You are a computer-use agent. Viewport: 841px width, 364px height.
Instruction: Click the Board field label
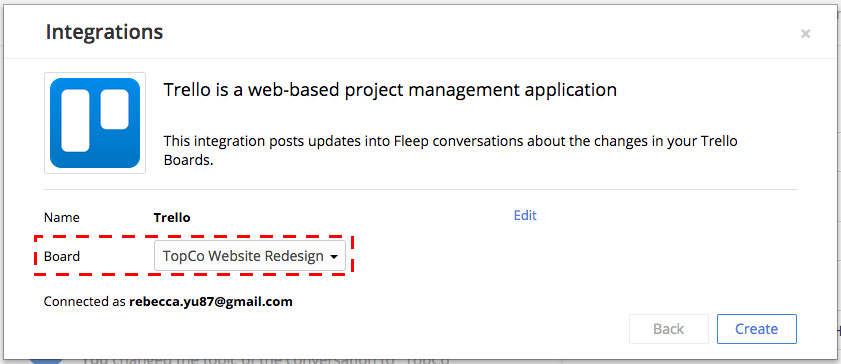[x=62, y=256]
